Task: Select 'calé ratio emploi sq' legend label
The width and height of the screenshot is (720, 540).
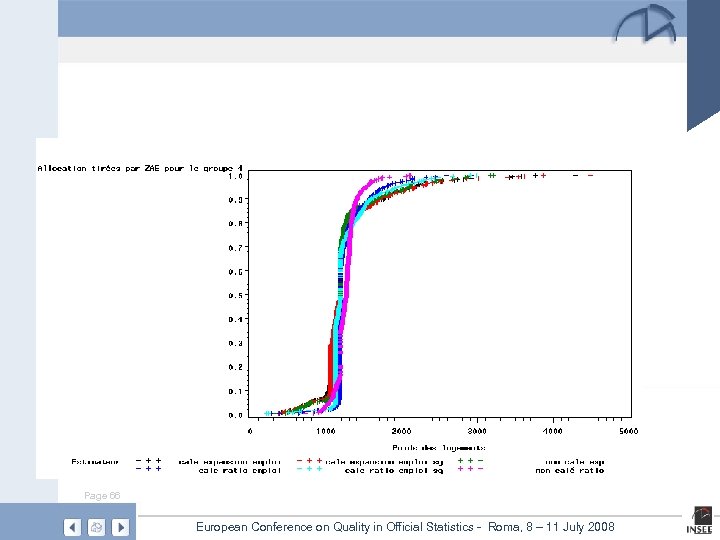Action: tap(393, 469)
